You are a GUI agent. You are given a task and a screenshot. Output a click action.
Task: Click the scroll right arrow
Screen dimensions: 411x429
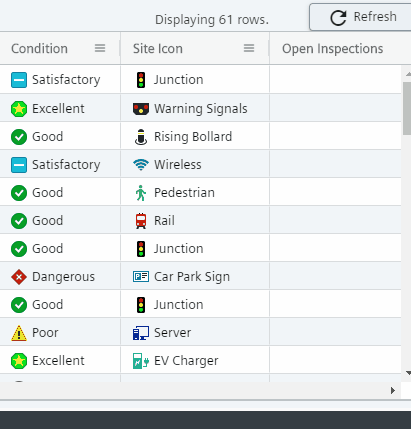click(393, 390)
